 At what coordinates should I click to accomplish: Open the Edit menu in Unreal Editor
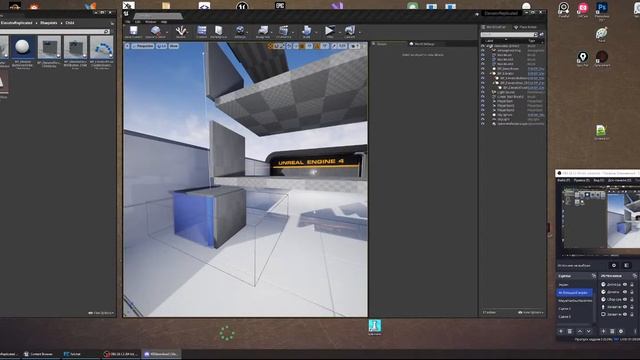138,22
